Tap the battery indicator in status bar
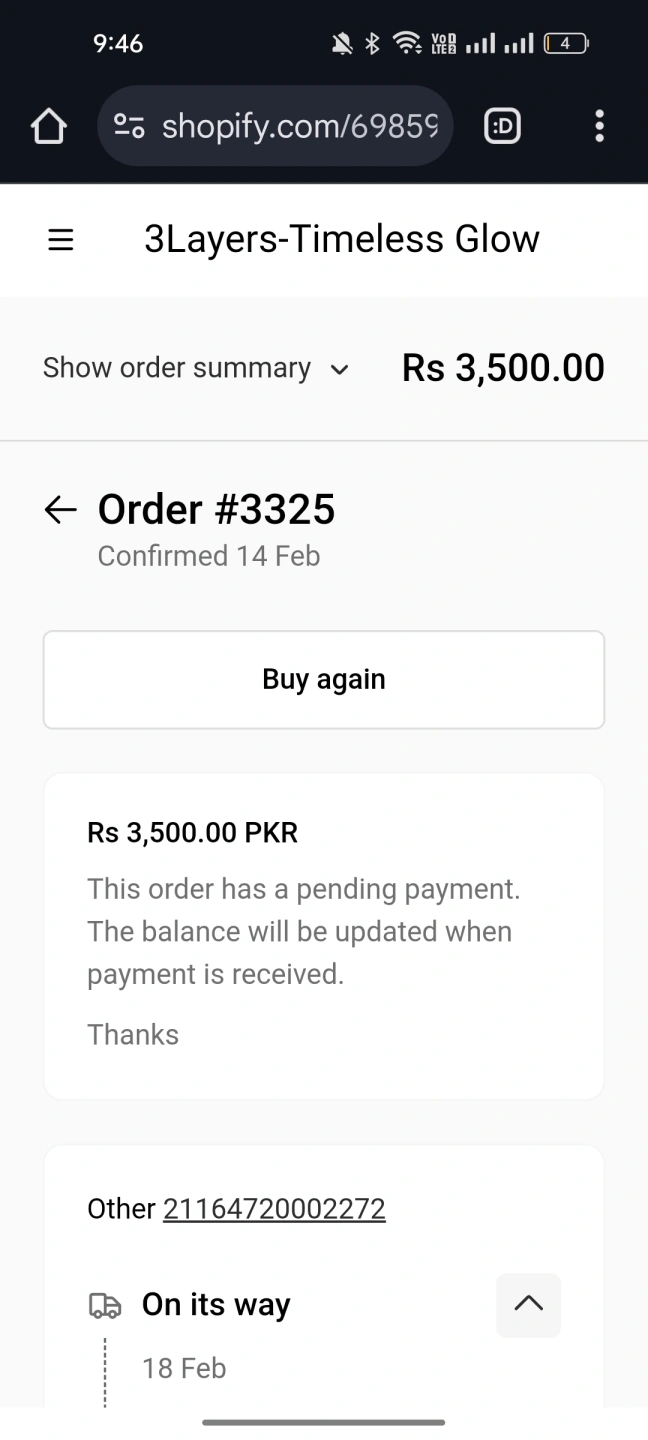The image size is (648, 1440). [x=566, y=43]
